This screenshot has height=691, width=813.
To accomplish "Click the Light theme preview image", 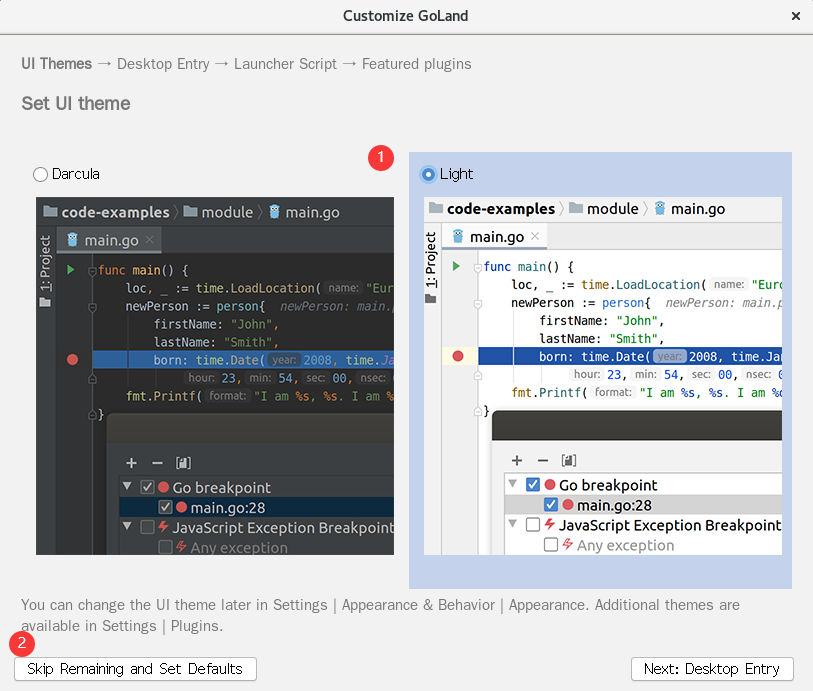I will tap(602, 375).
